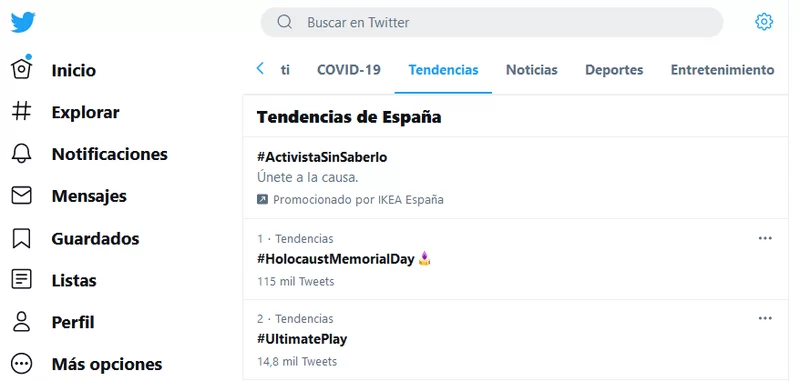Open Listas icon in sidebar
The width and height of the screenshot is (800, 381).
(x=21, y=280)
